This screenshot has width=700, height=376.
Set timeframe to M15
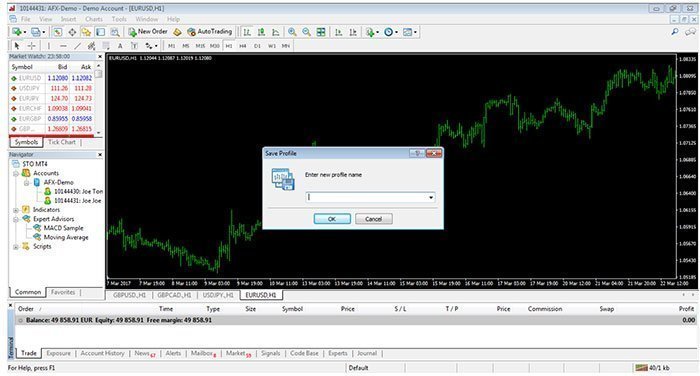coord(200,46)
